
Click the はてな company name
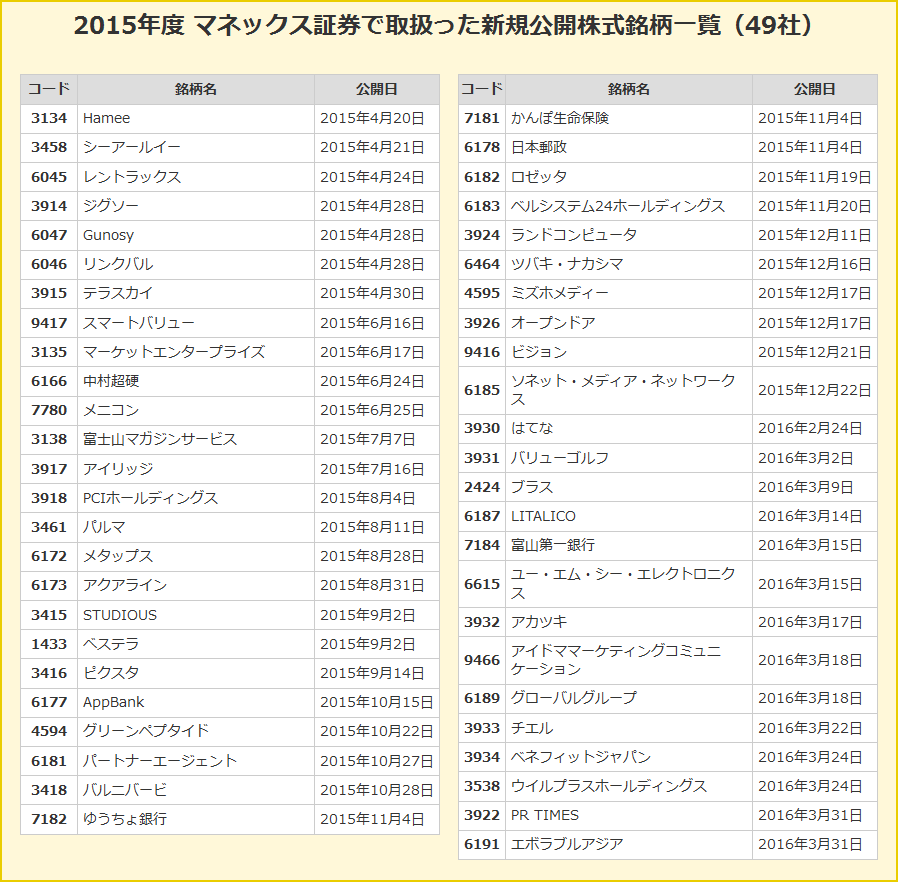pos(532,428)
